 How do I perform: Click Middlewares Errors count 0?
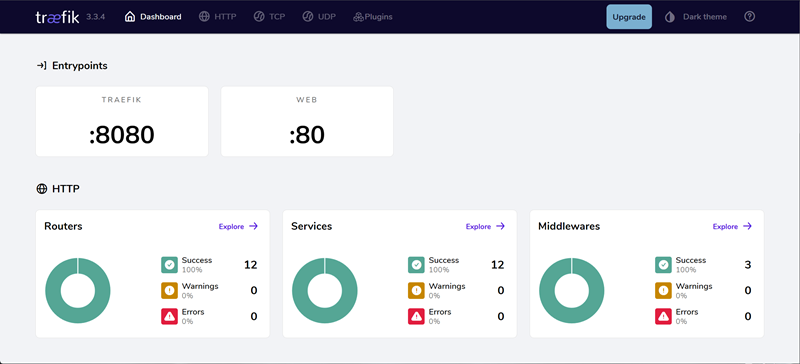tap(748, 317)
